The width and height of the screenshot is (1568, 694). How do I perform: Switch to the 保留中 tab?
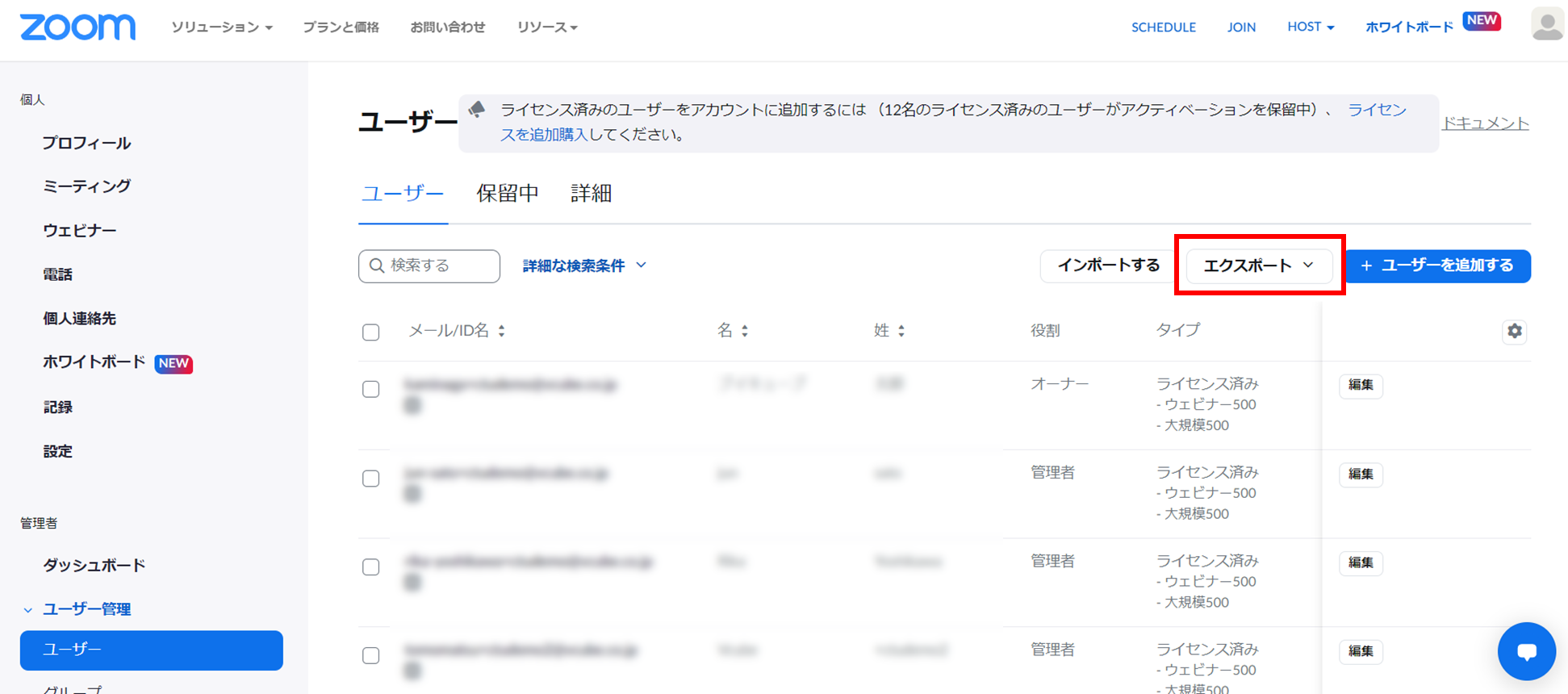tap(508, 194)
